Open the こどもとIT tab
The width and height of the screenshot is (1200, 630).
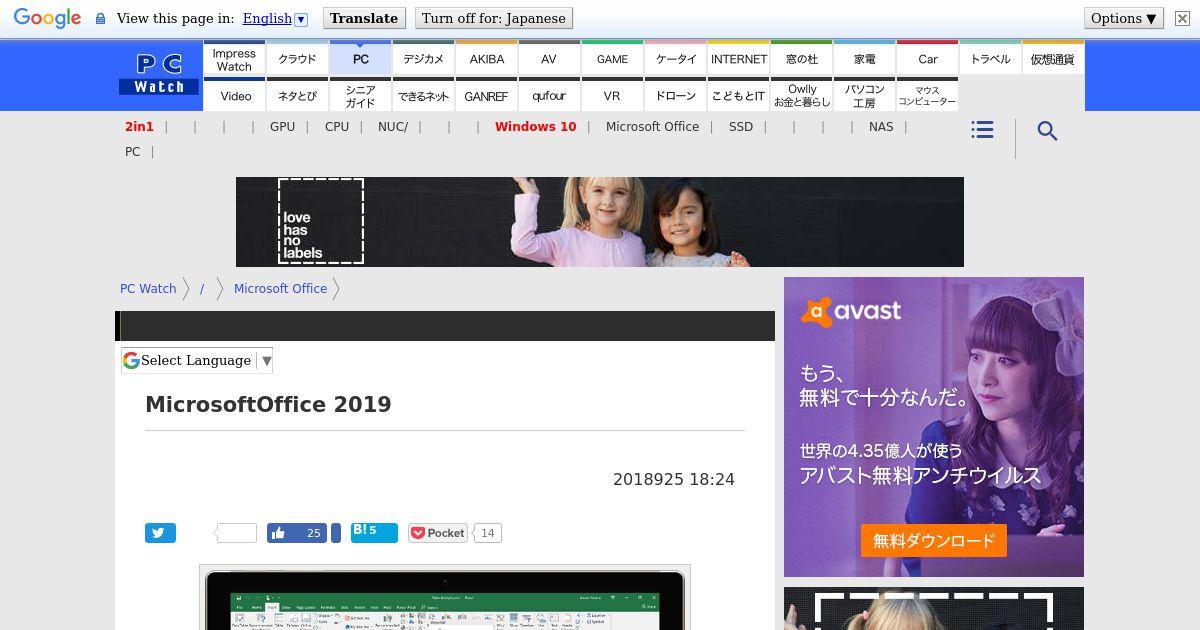pyautogui.click(x=739, y=96)
